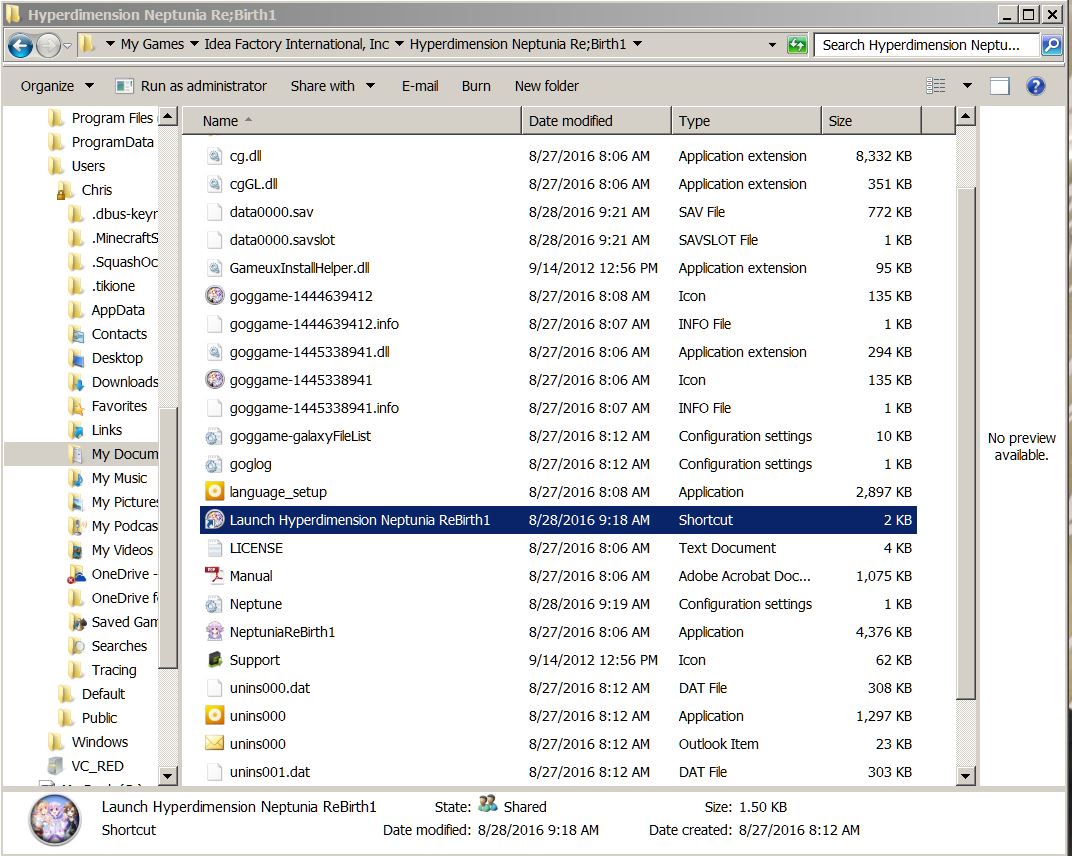1072x856 pixels.
Task: Click the search magnifier icon
Action: [1051, 45]
